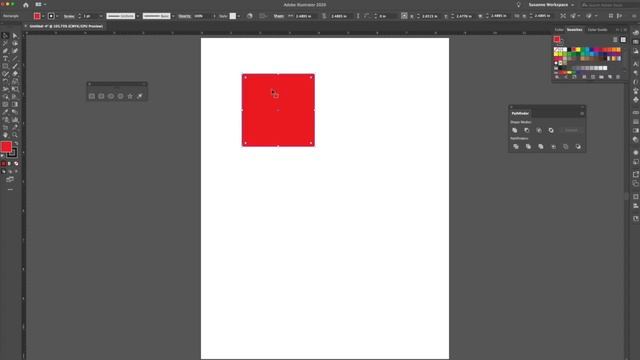The height and width of the screenshot is (360, 640).
Task: Open the stroke color dropdown in control bar
Action: click(57, 16)
